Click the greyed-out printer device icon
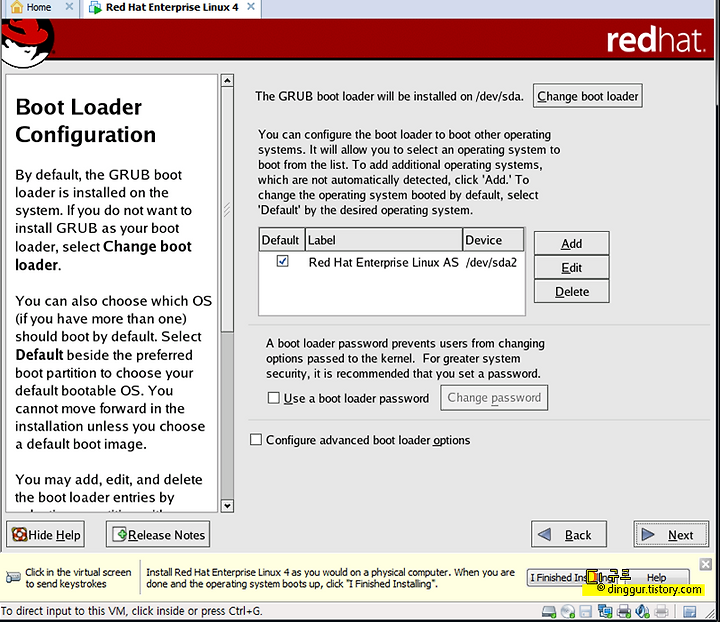Screen dimensions: 720x622 [x=661, y=611]
